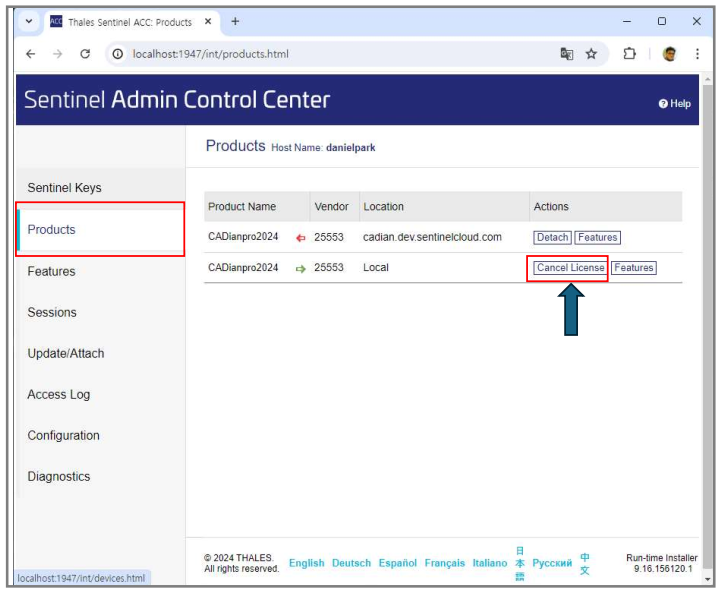Click Detach for the cloud license
The image size is (718, 589).
click(x=552, y=237)
